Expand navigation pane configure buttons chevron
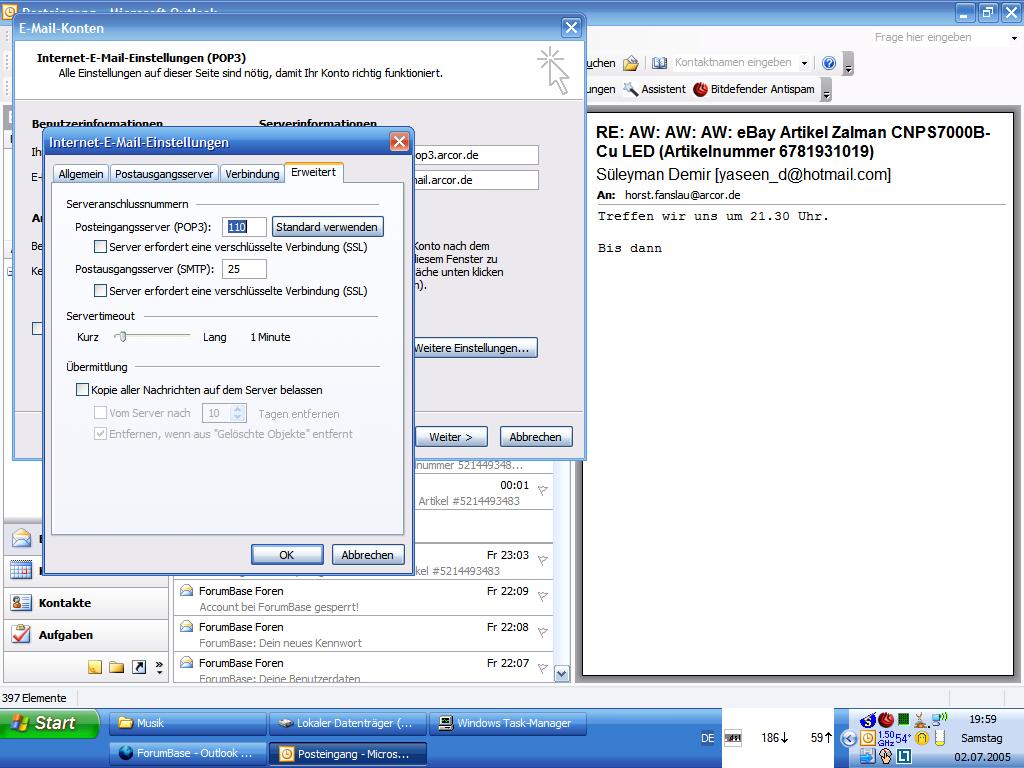This screenshot has height=768, width=1024. [159, 667]
